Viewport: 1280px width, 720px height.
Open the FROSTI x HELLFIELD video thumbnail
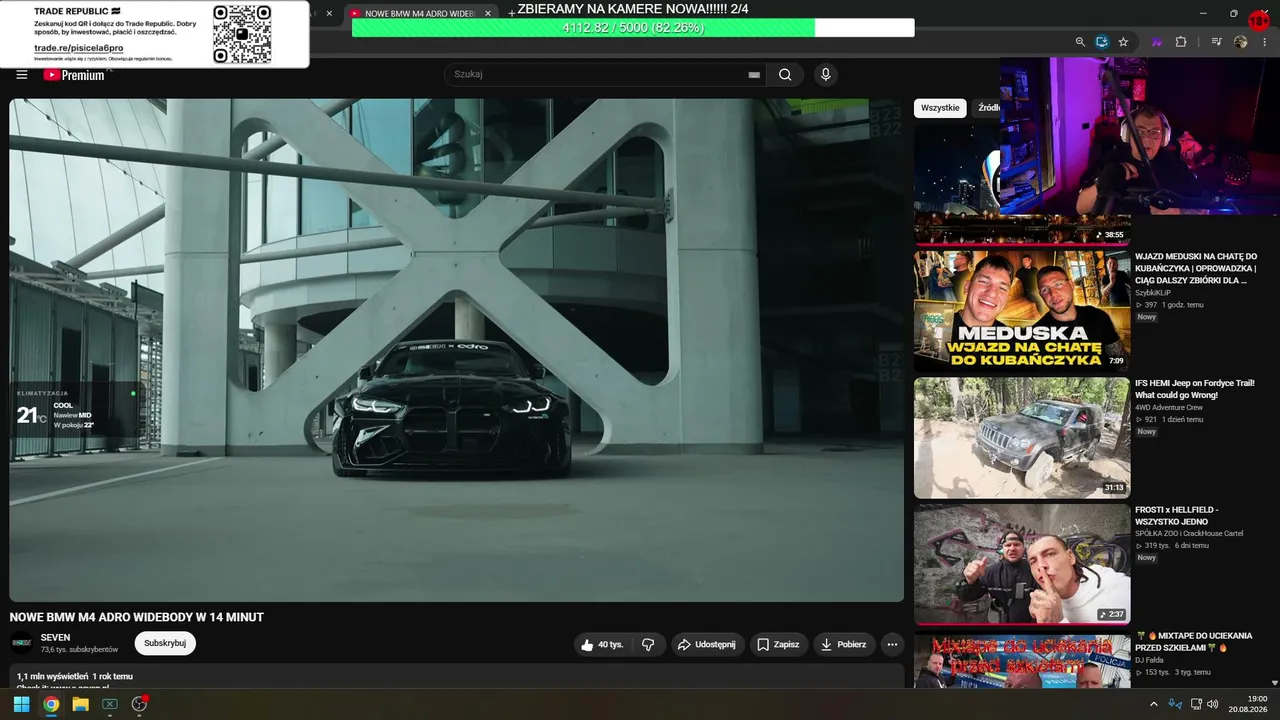pos(1022,564)
